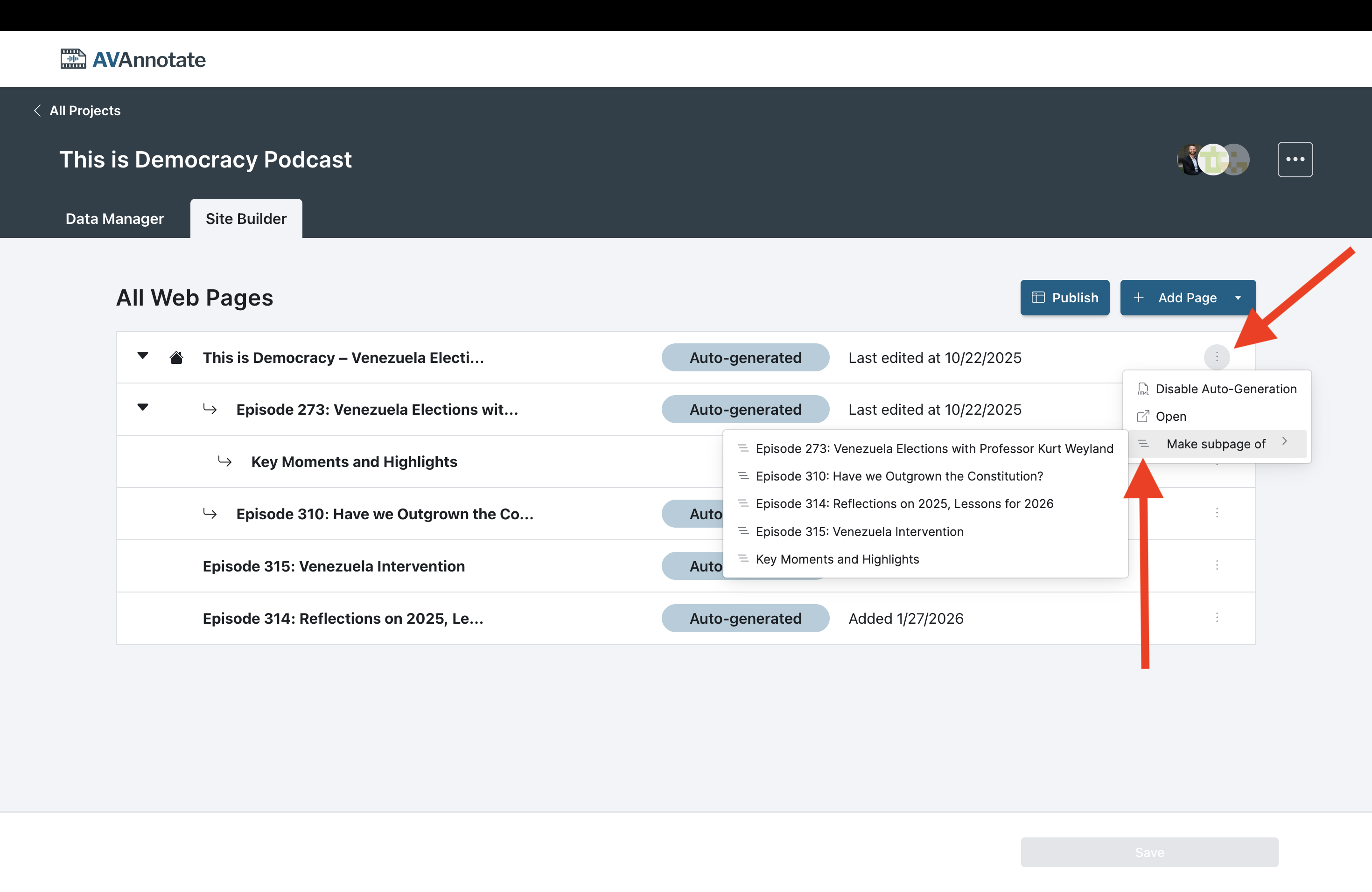
Task: Choose Episode 315: Venezuela Intervention in submenu
Action: (859, 532)
